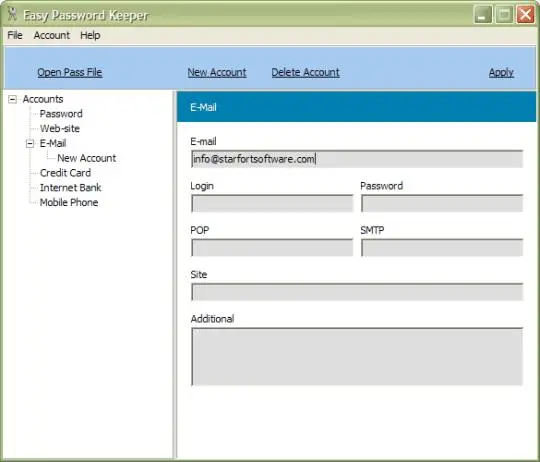Click the New Account link in the toolbar

pos(217,72)
